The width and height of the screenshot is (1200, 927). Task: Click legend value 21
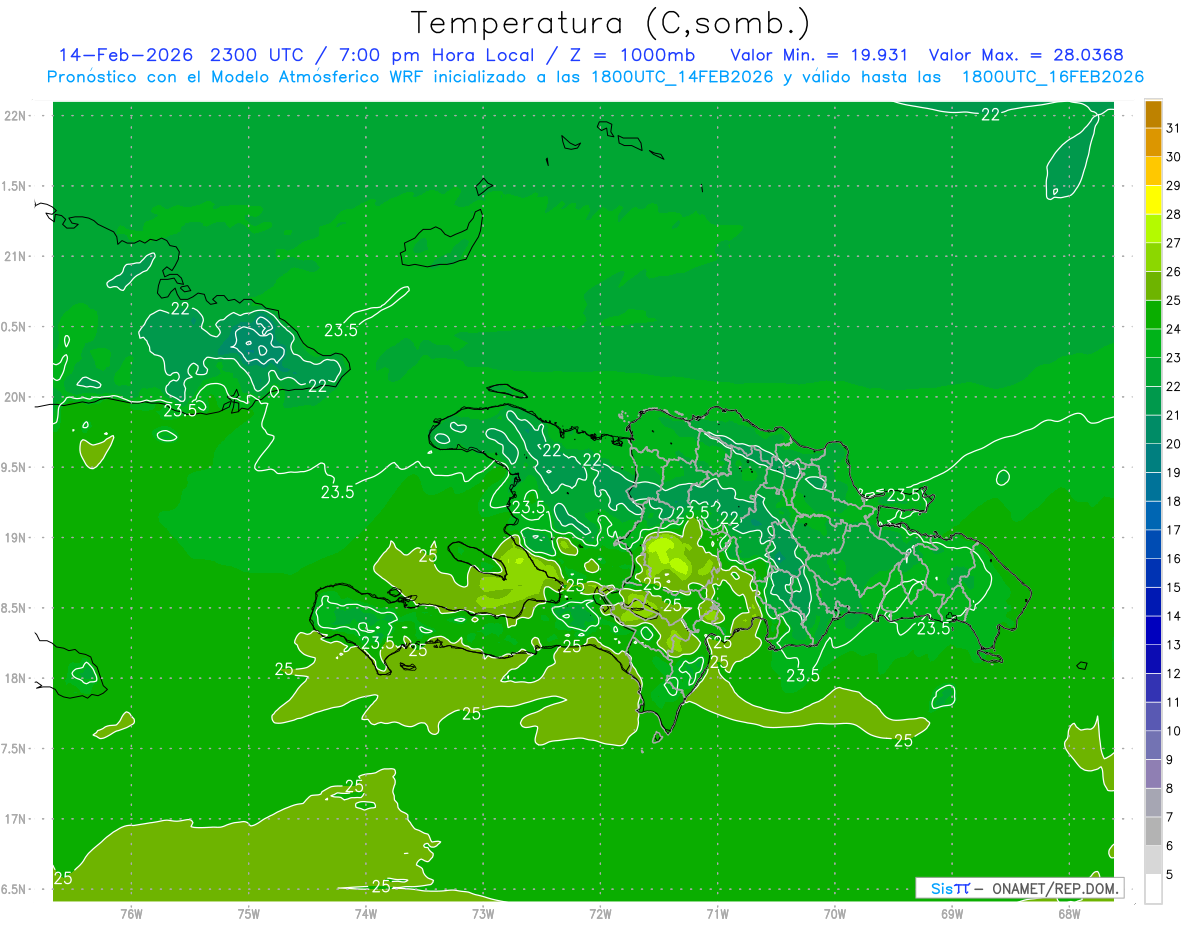1173,415
